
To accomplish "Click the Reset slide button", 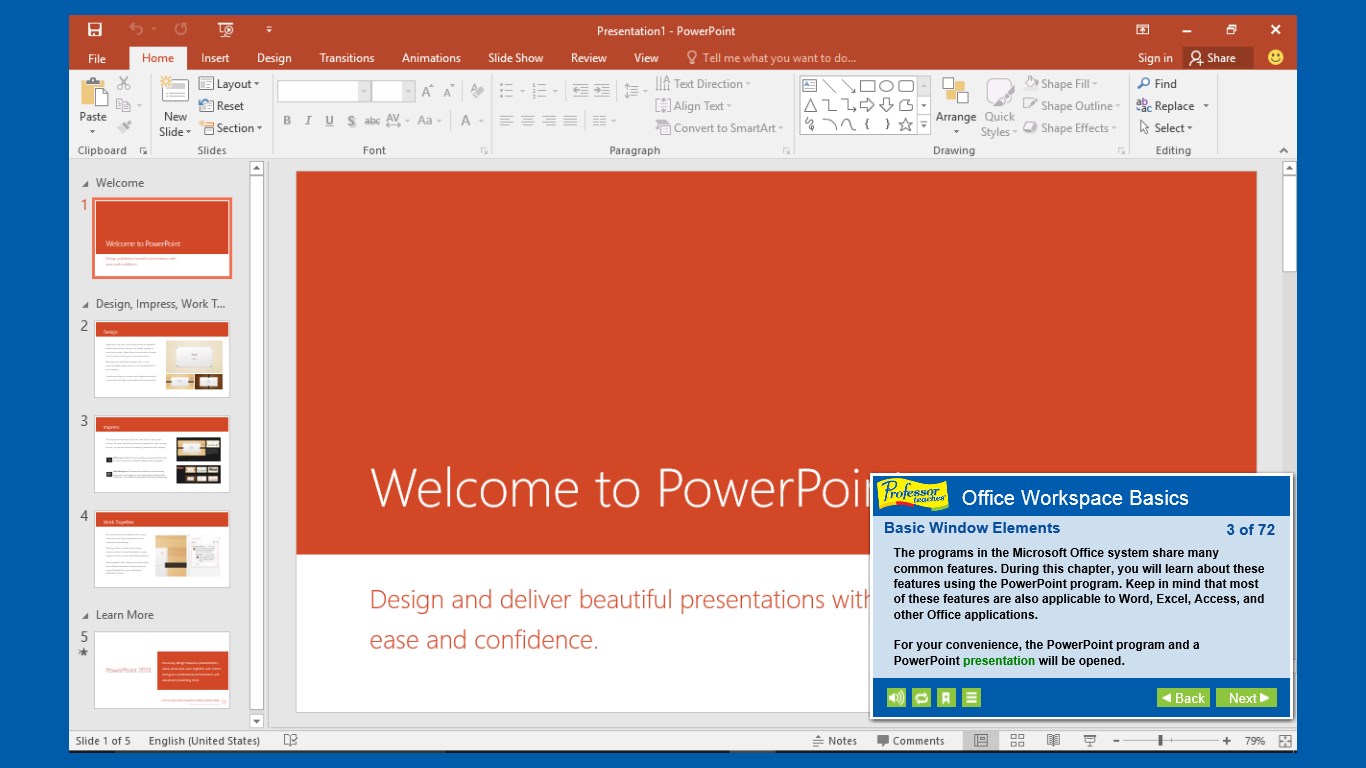I will [x=221, y=106].
